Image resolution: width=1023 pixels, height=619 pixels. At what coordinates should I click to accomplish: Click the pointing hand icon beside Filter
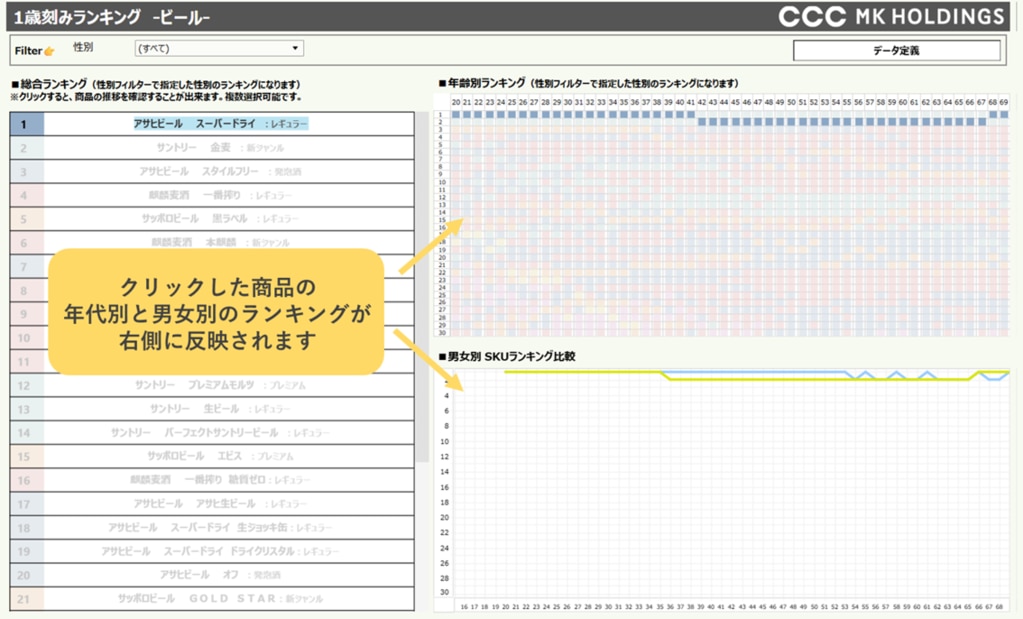click(50, 51)
